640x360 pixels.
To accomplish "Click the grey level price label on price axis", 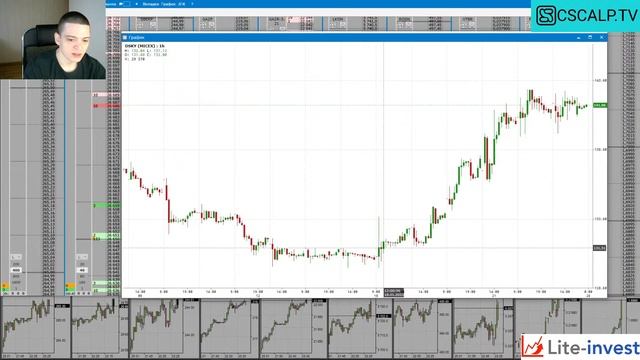I will 599,248.
